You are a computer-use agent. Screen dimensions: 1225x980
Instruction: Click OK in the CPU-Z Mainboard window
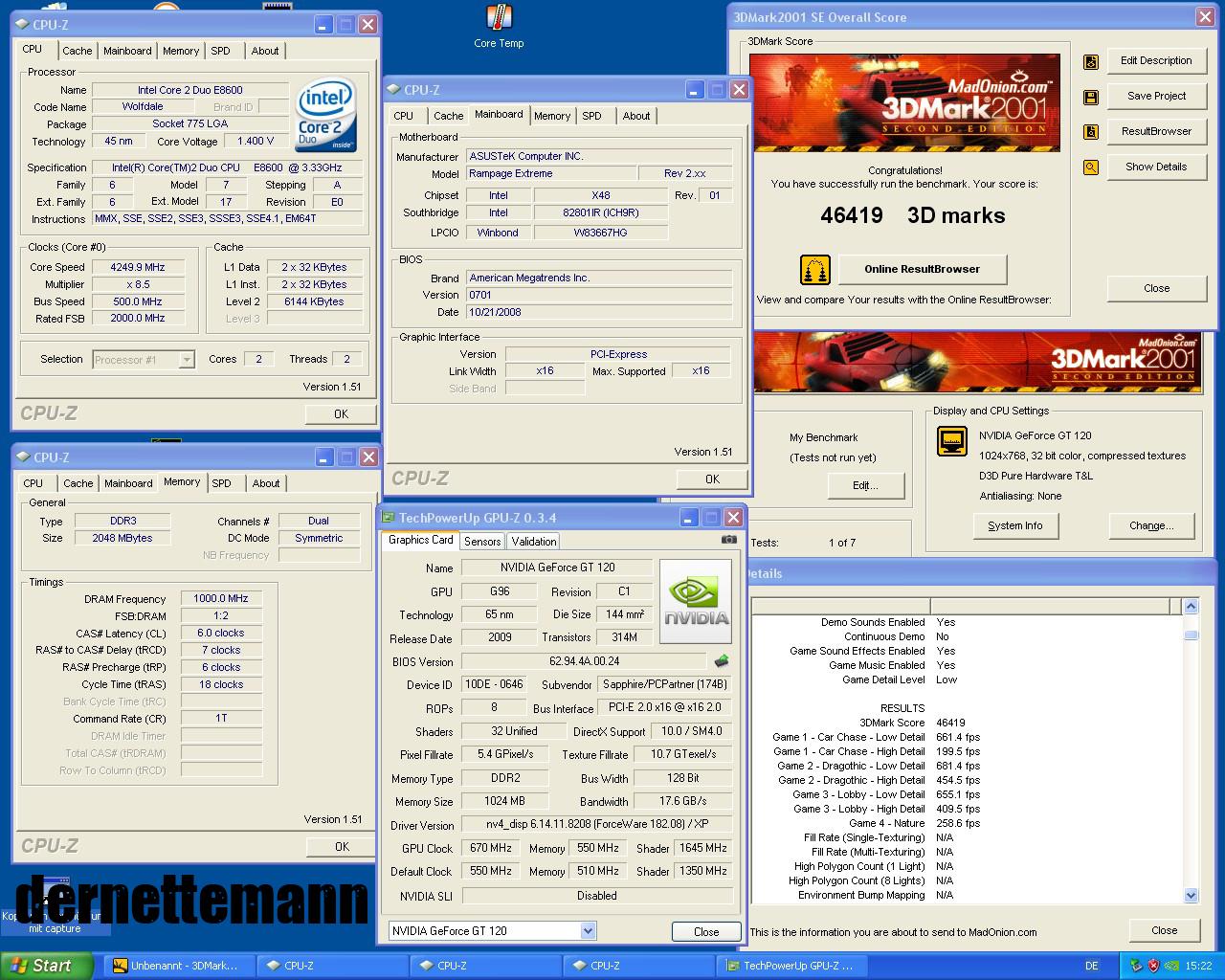click(x=712, y=479)
